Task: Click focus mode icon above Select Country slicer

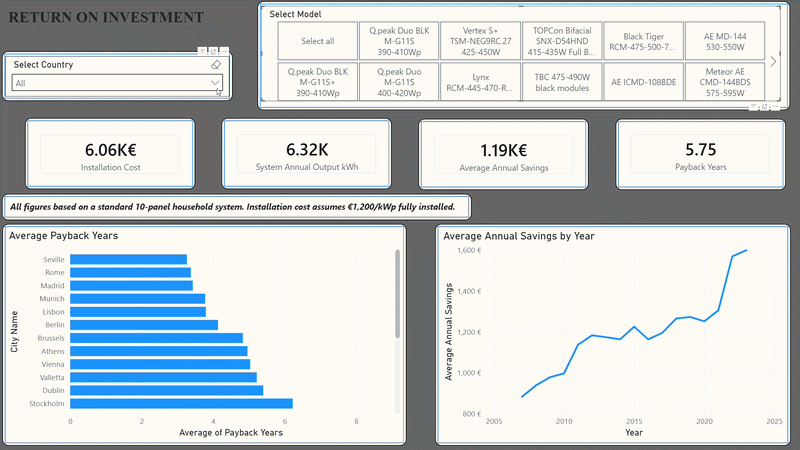Action: [x=213, y=51]
